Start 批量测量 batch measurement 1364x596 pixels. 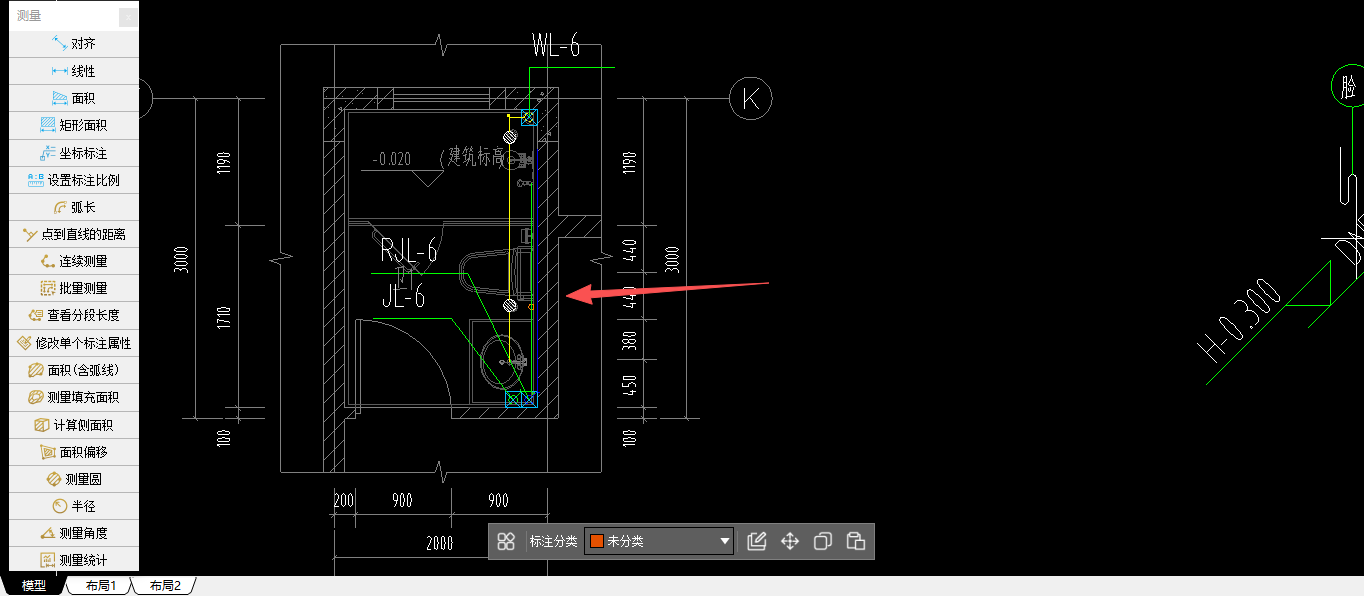(73, 288)
